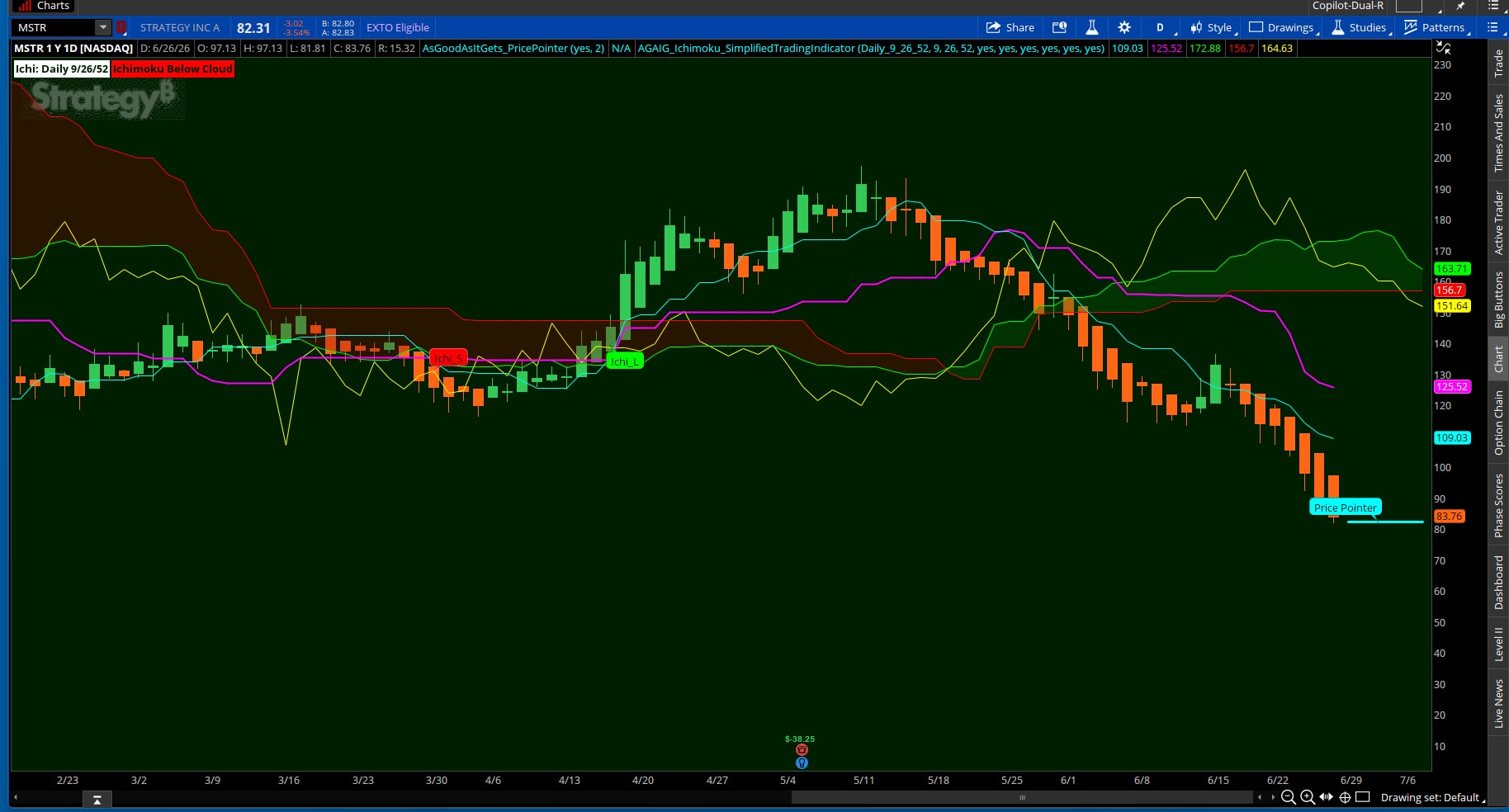The height and width of the screenshot is (812, 1509).
Task: Open the top-right window list menu
Action: [1493, 6]
